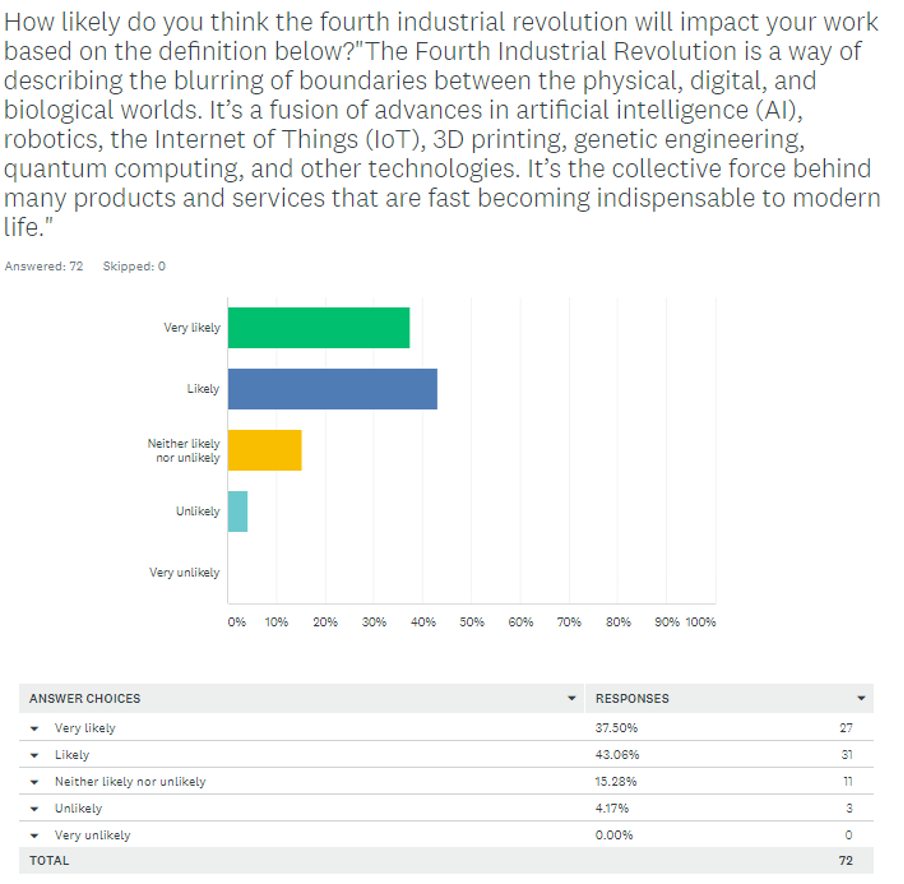Click the yellow Neither likely nor unlikely bar
Viewport: 904px width, 884px height.
tap(265, 450)
